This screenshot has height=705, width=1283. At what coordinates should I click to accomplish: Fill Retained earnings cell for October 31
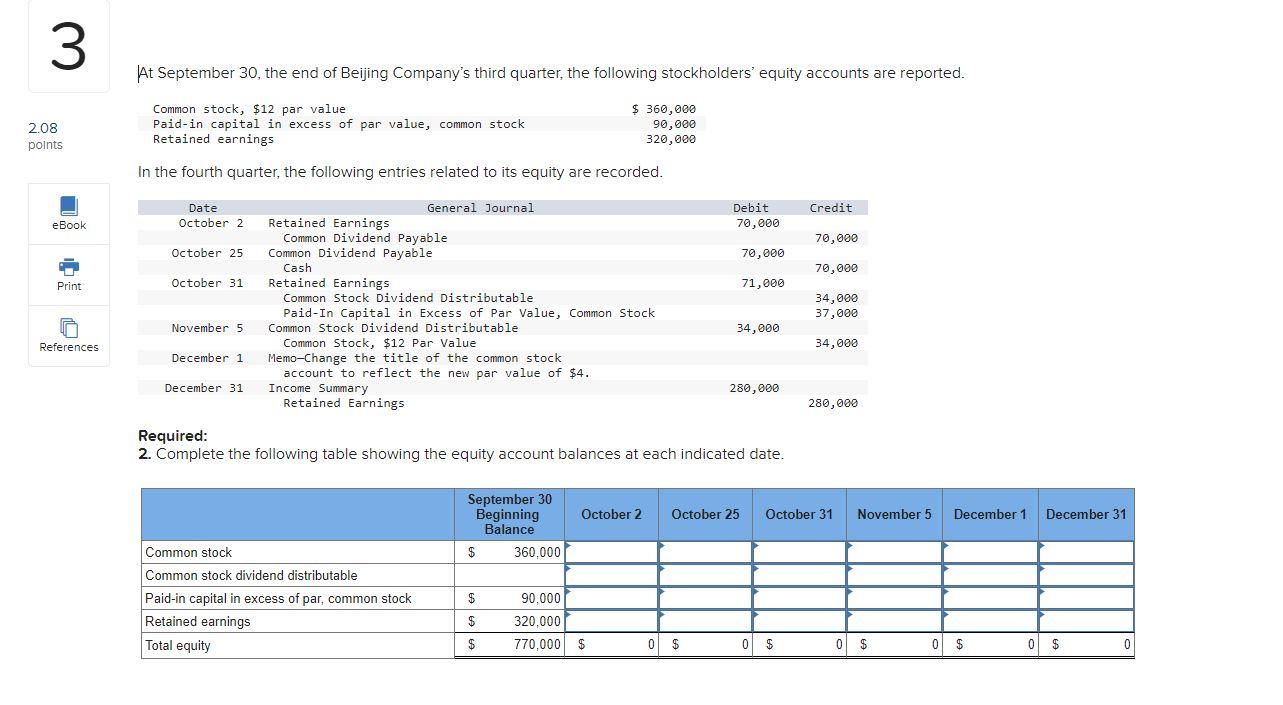[x=799, y=621]
